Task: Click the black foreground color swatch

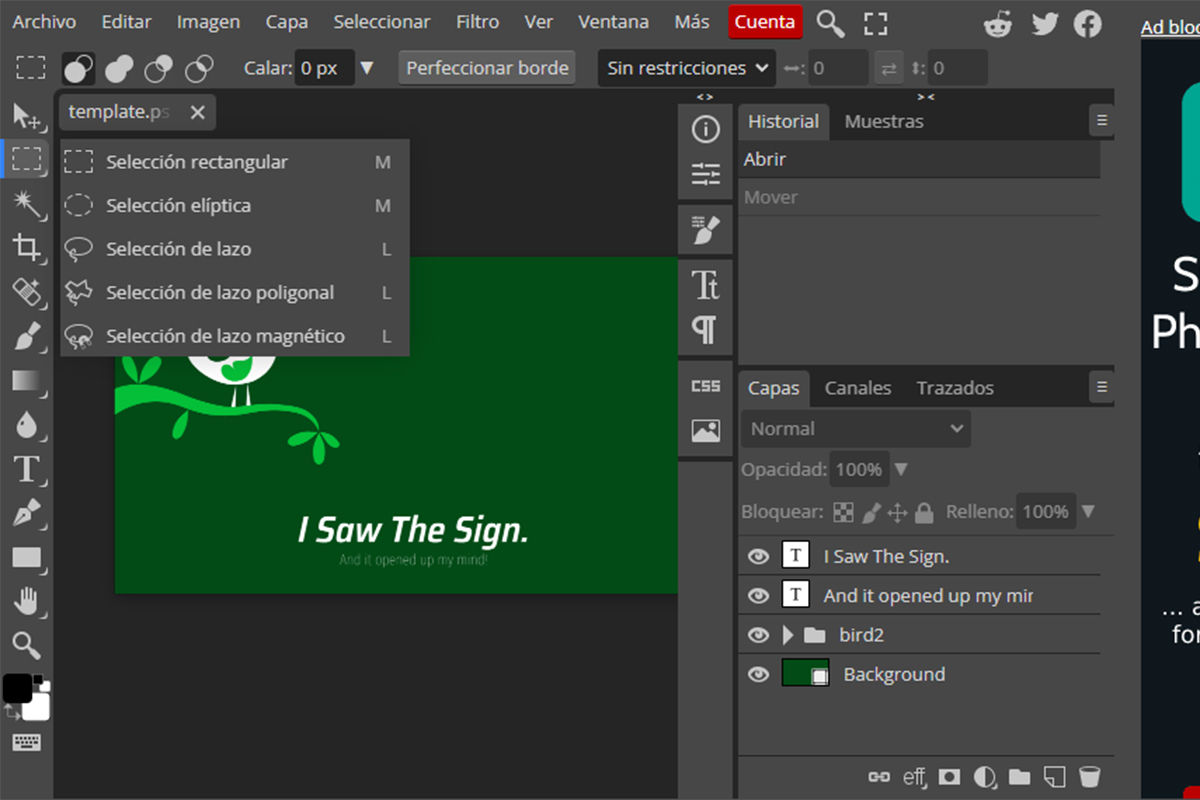Action: (x=17, y=688)
